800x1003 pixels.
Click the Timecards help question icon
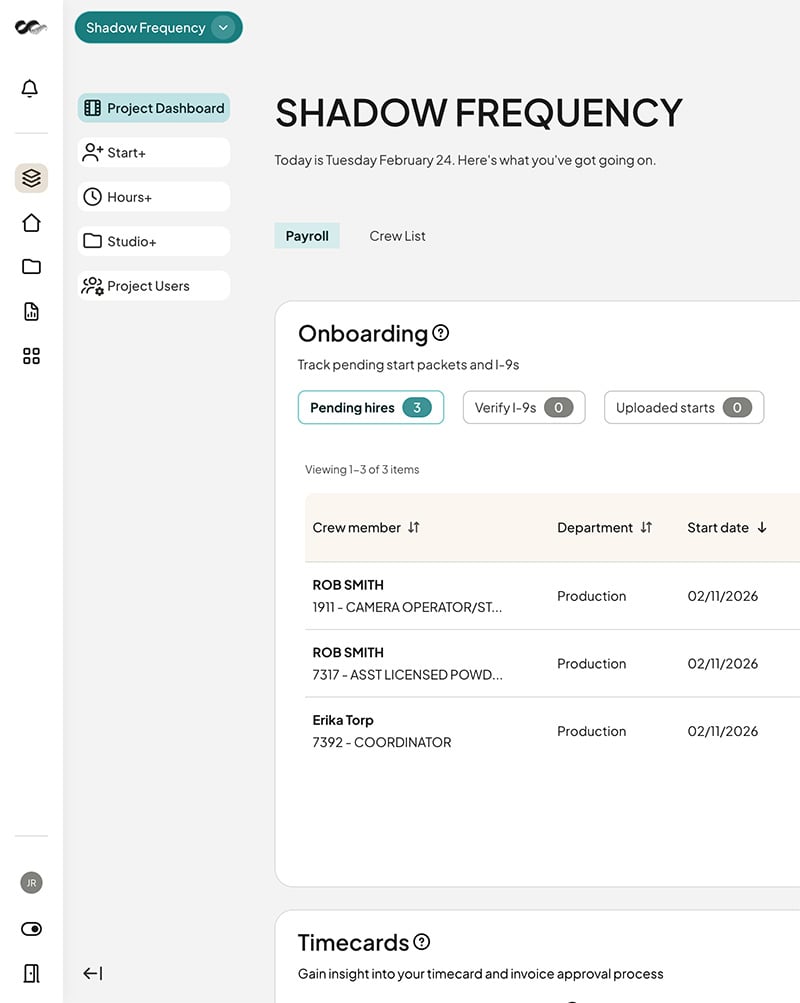pyautogui.click(x=421, y=942)
